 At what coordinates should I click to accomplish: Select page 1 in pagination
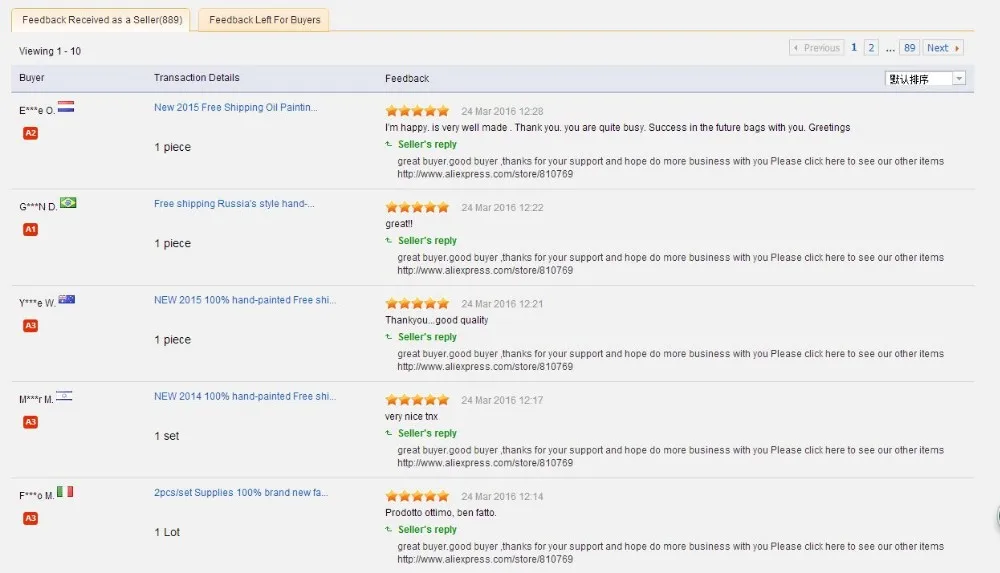coord(854,48)
